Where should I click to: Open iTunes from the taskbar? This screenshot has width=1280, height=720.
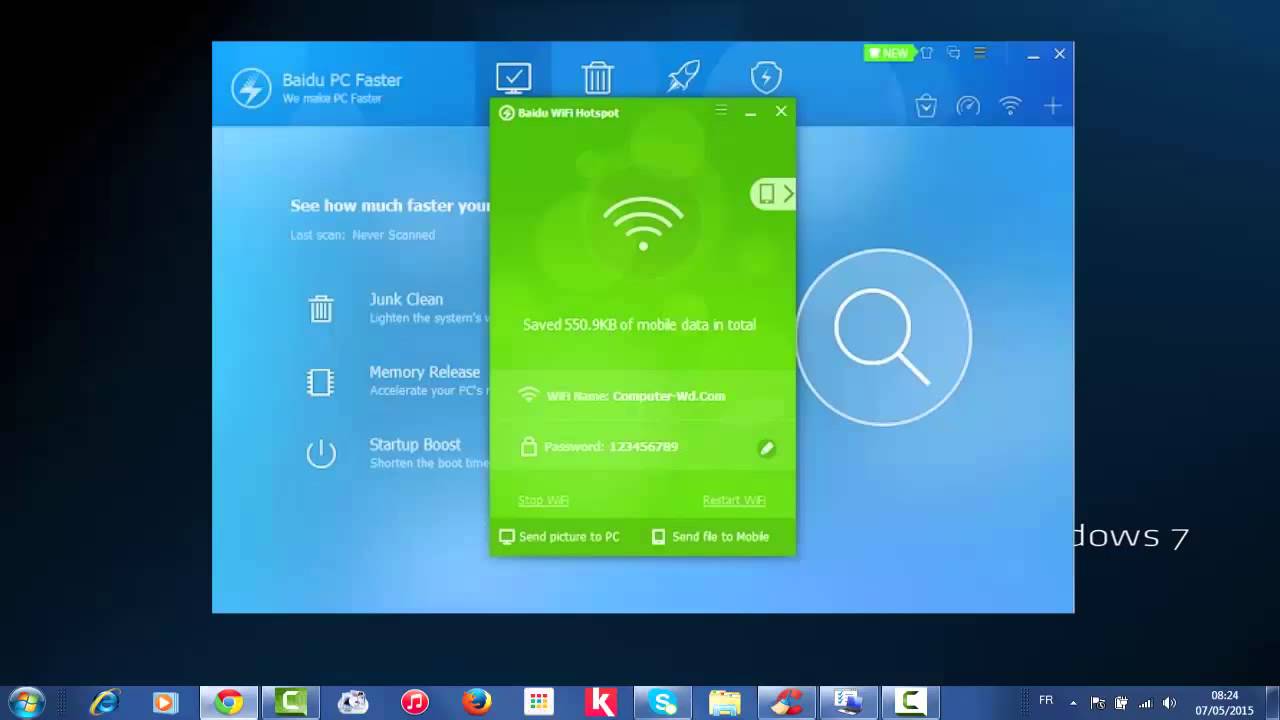click(415, 703)
